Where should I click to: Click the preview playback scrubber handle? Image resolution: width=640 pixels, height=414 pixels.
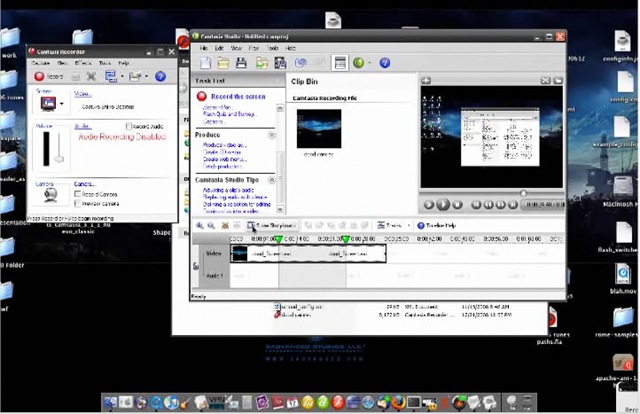click(x=523, y=193)
